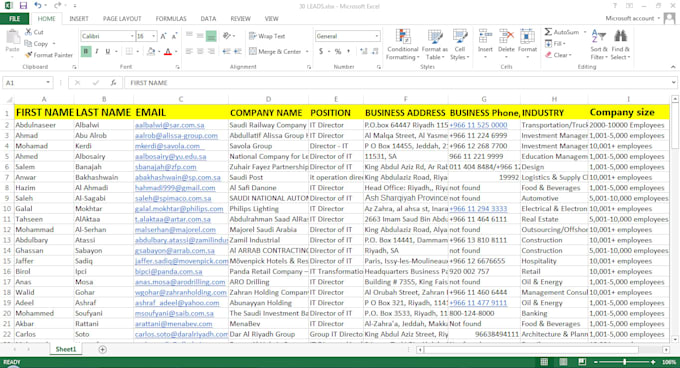The image size is (680, 368).
Task: Open email link aalbalwi@sar.com.sa
Action: [x=170, y=125]
